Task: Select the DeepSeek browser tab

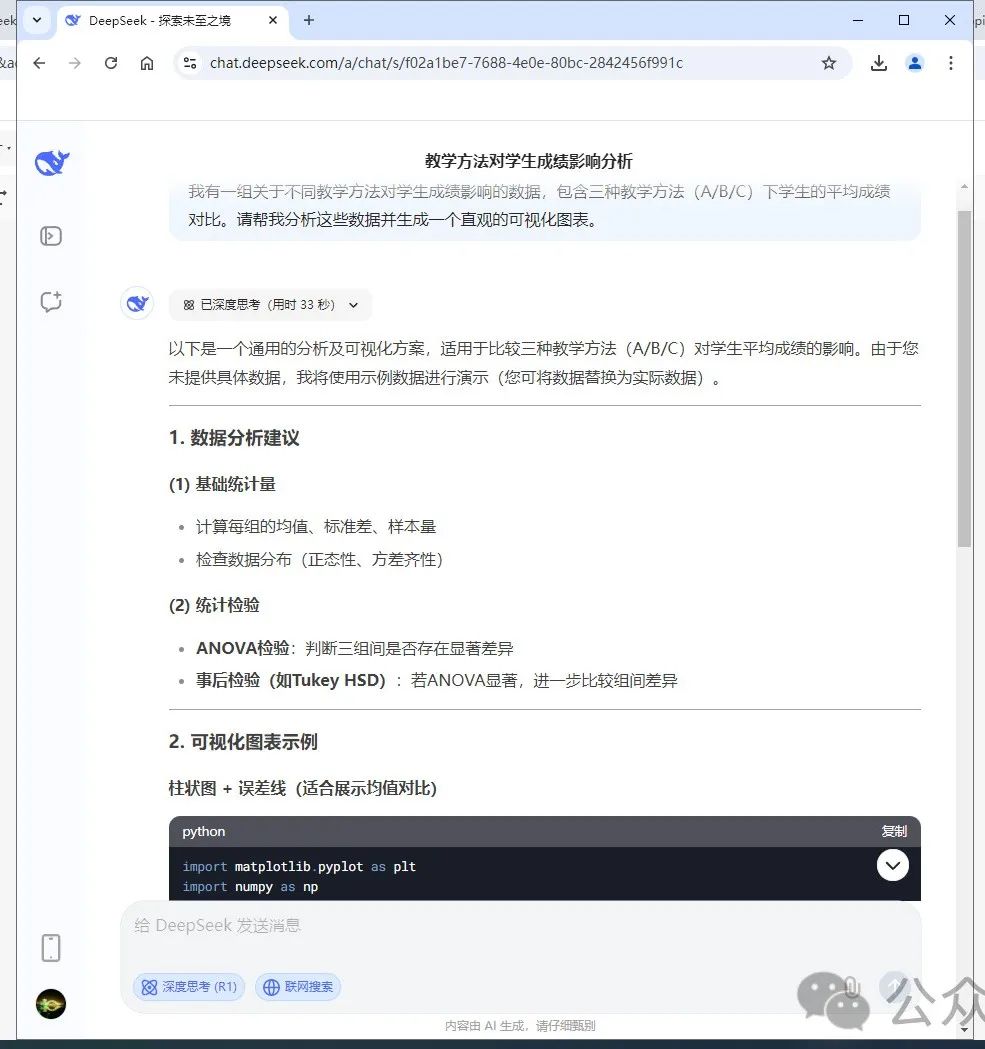Action: (160, 20)
